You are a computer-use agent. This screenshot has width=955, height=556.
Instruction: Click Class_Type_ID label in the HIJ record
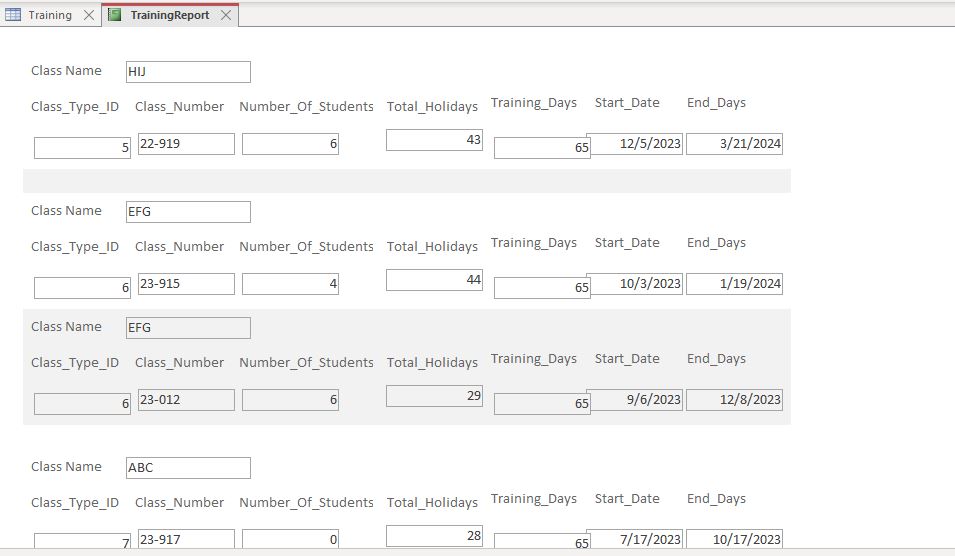pos(75,107)
